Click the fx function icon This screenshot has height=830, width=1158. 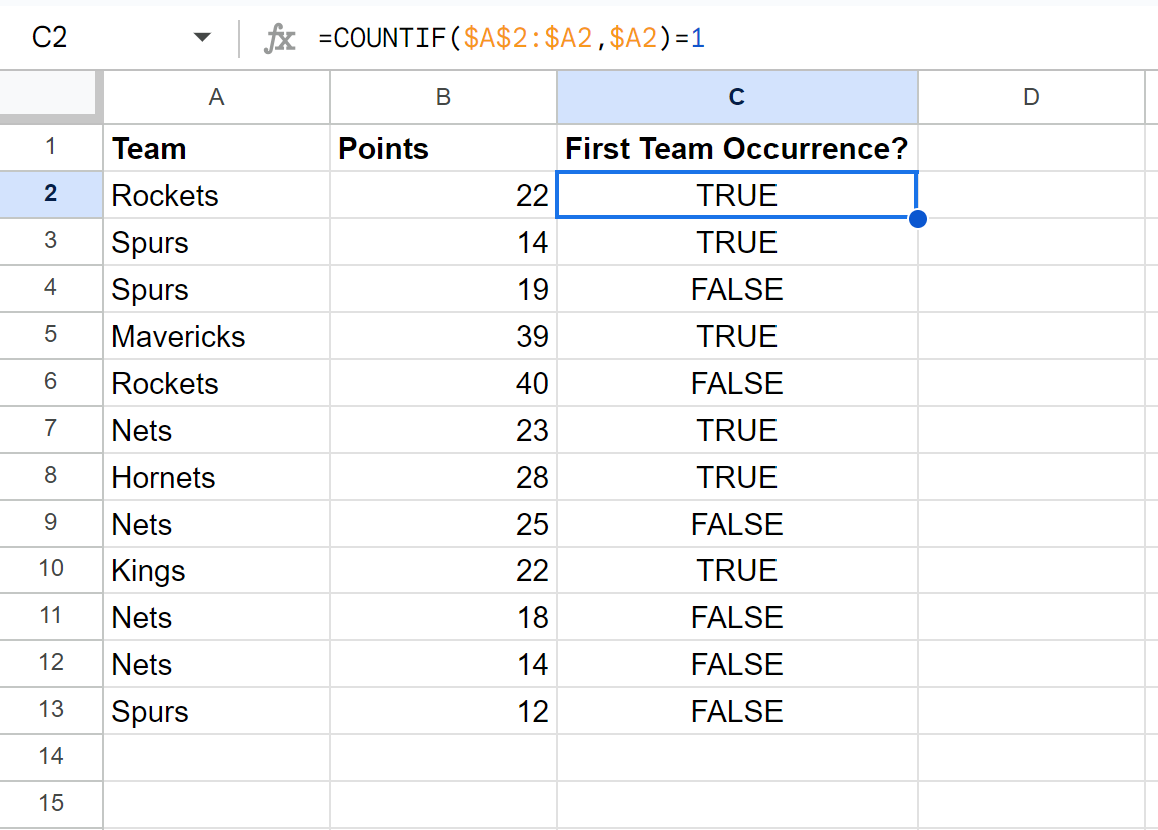click(x=281, y=38)
